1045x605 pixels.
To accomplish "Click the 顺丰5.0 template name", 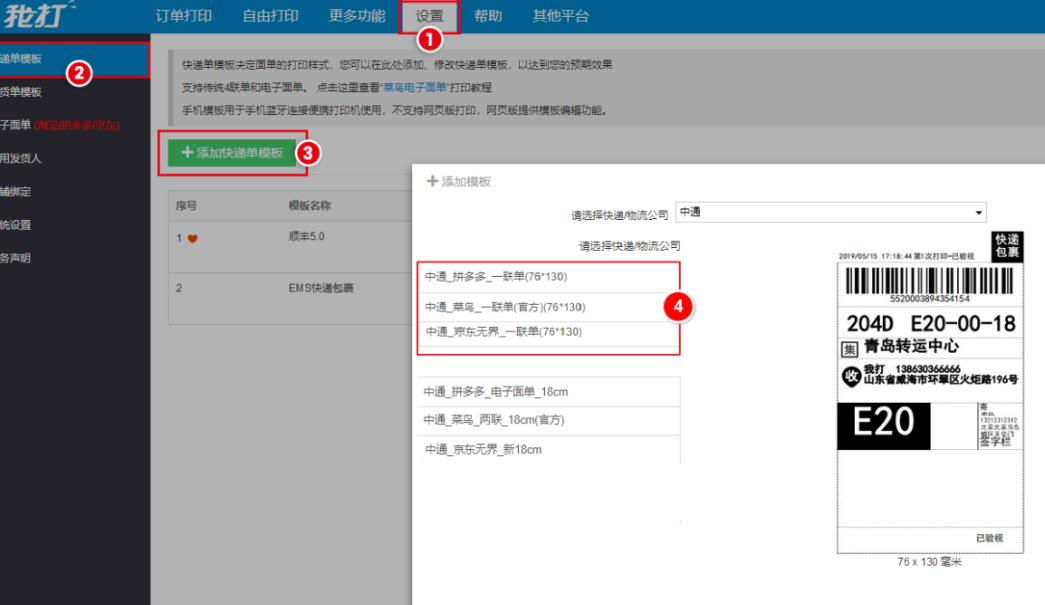I will coord(306,237).
